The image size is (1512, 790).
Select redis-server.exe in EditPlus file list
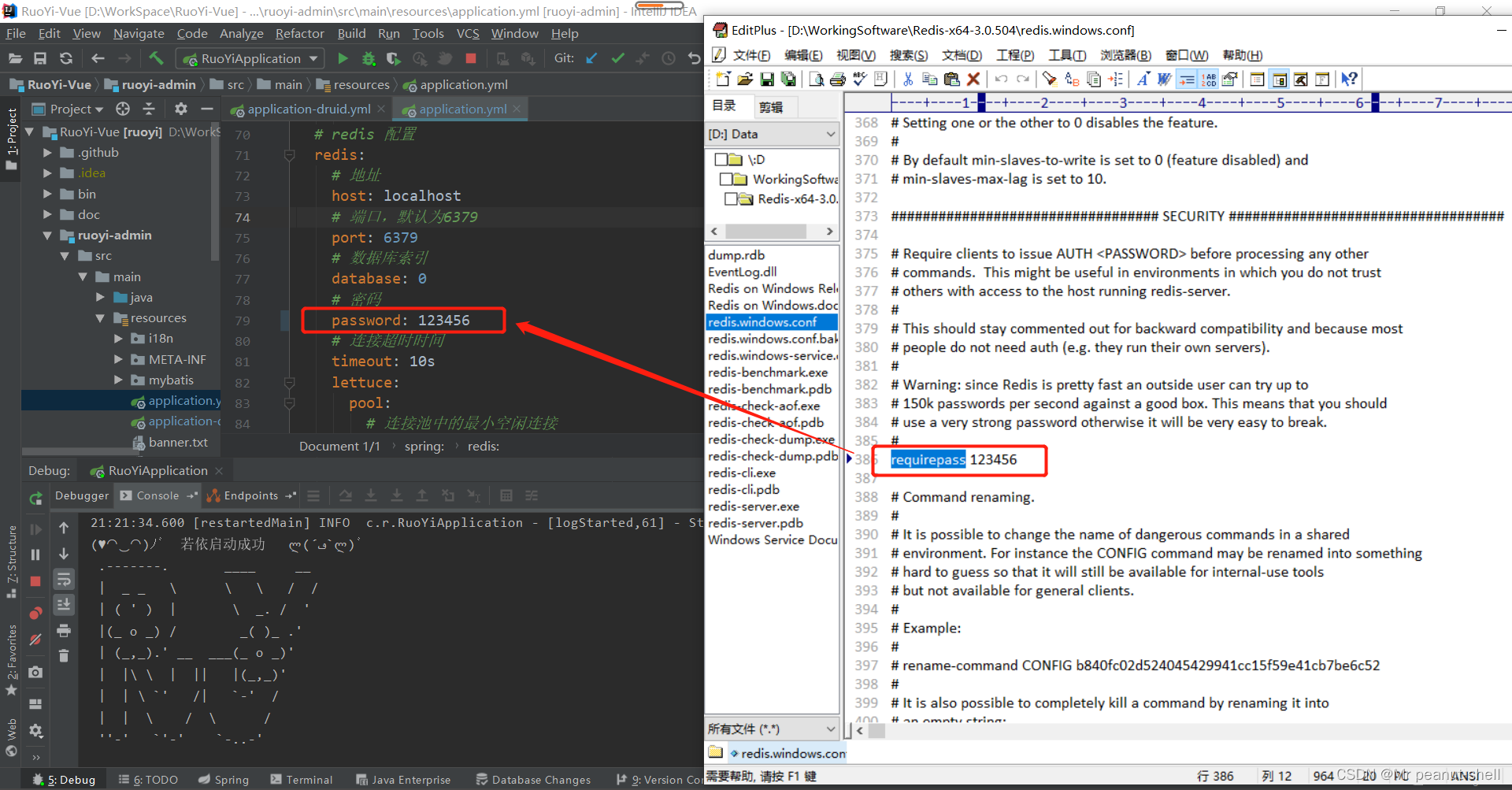click(x=754, y=506)
